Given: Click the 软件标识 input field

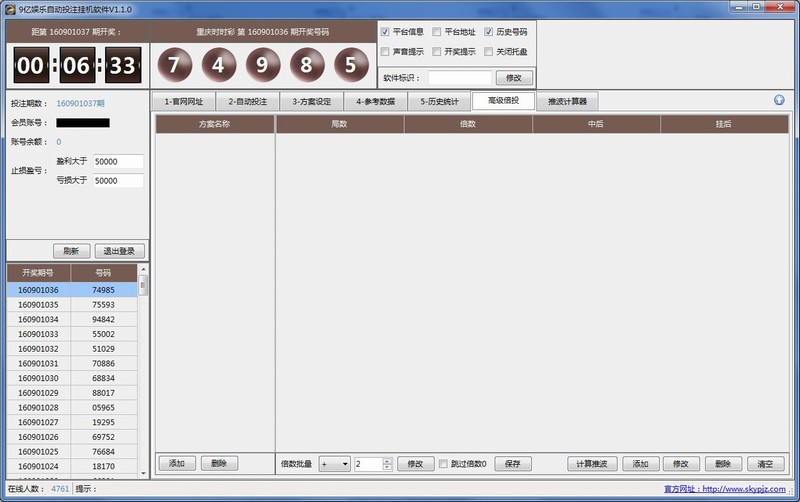Looking at the screenshot, I should coord(460,77).
